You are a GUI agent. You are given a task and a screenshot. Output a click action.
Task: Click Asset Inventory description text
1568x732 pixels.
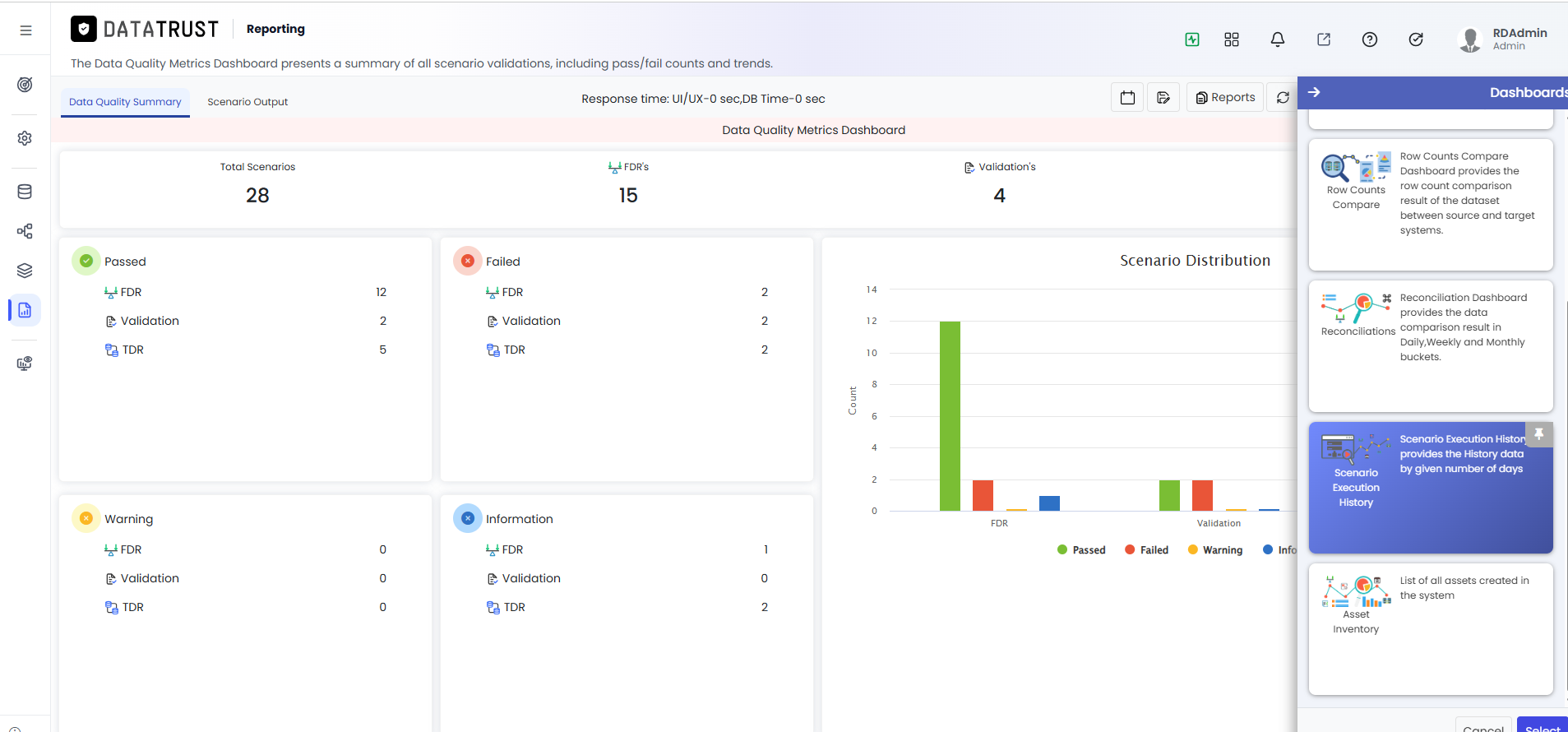pyautogui.click(x=1464, y=588)
